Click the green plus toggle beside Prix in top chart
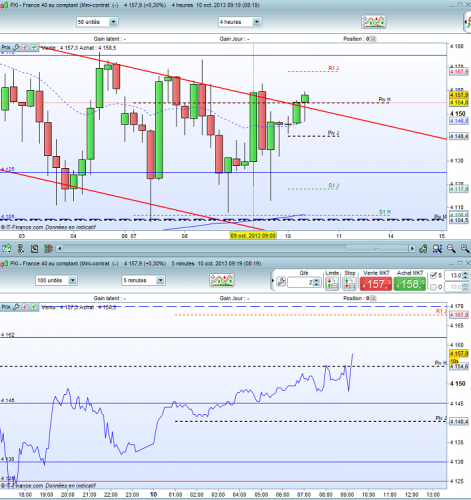 click(x=34, y=48)
